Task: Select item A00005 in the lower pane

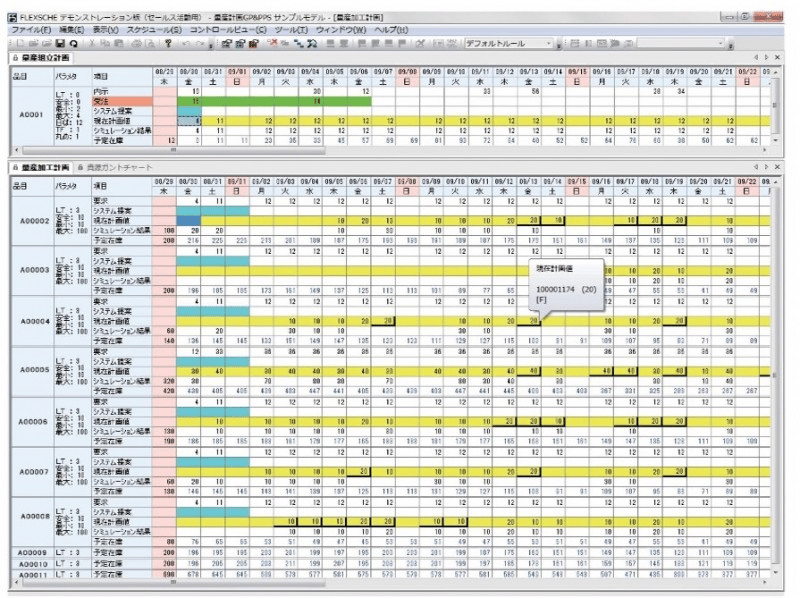Action: [x=35, y=370]
